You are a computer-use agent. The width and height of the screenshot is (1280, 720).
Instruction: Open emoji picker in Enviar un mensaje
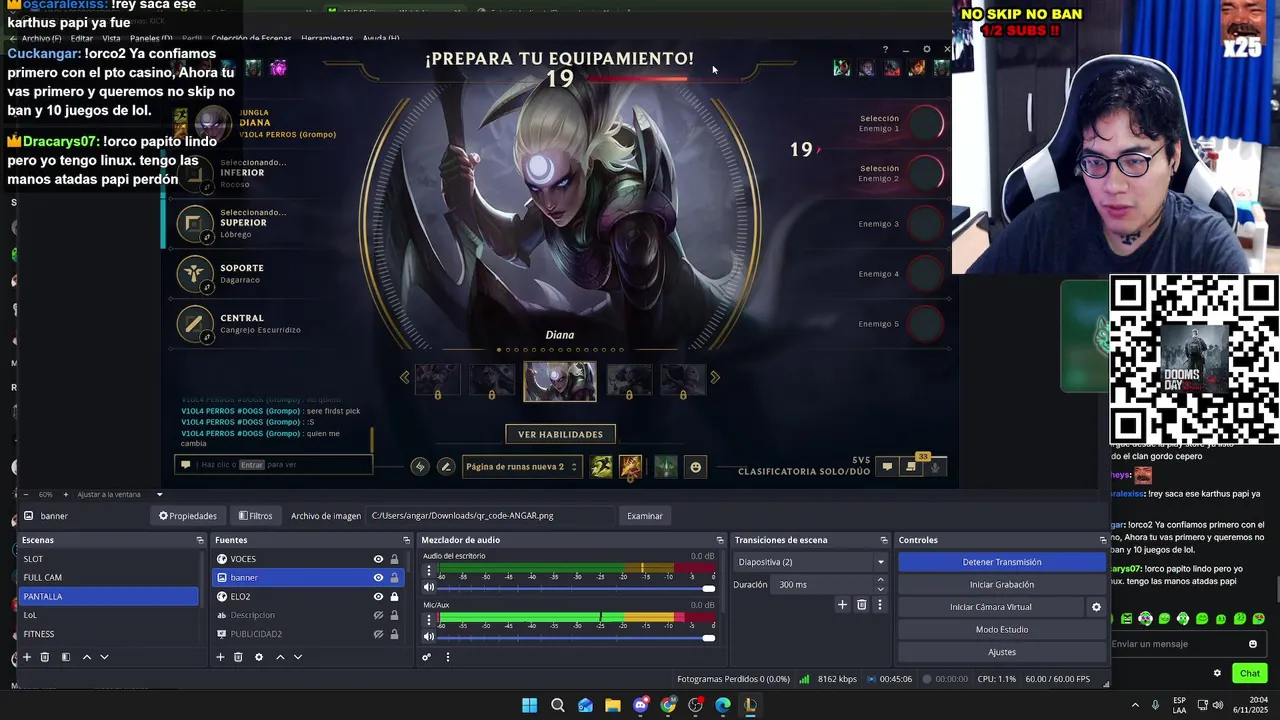pos(1253,644)
